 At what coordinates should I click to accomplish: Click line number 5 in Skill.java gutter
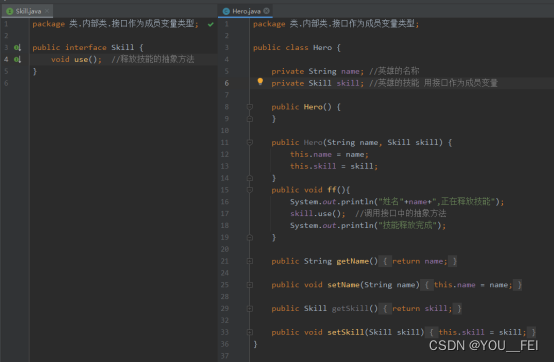(6, 71)
